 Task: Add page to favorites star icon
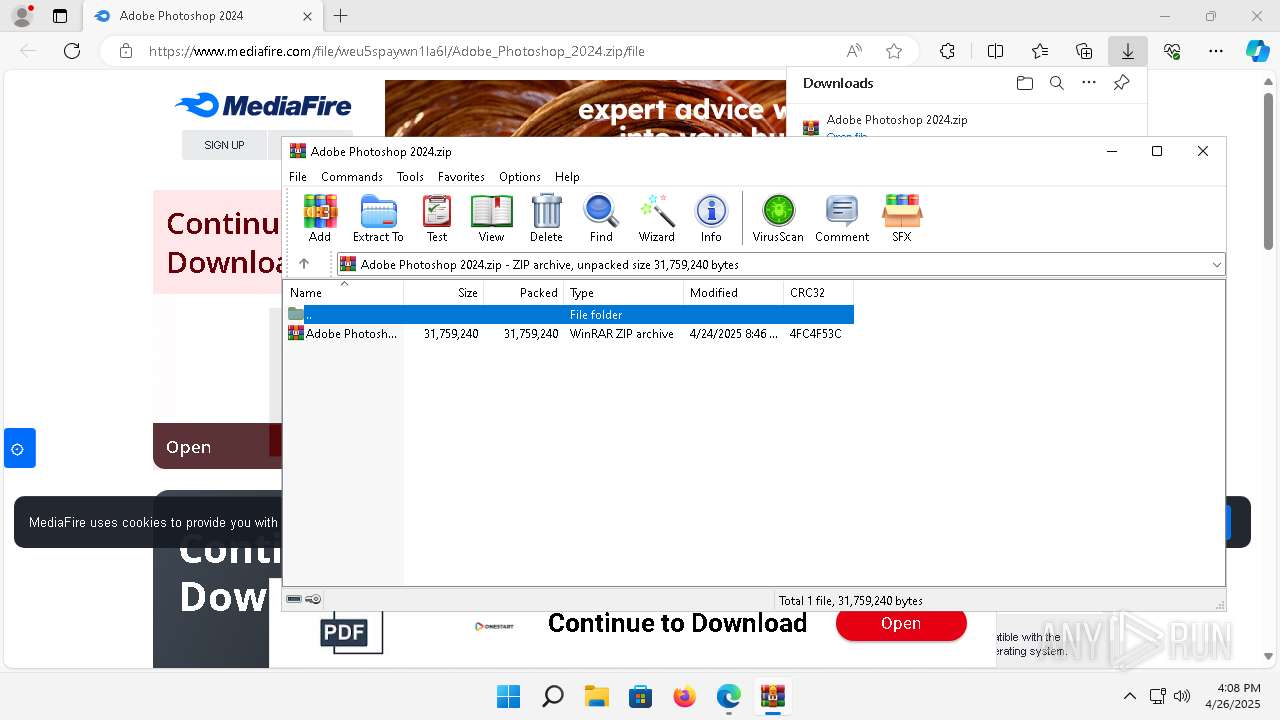point(894,51)
